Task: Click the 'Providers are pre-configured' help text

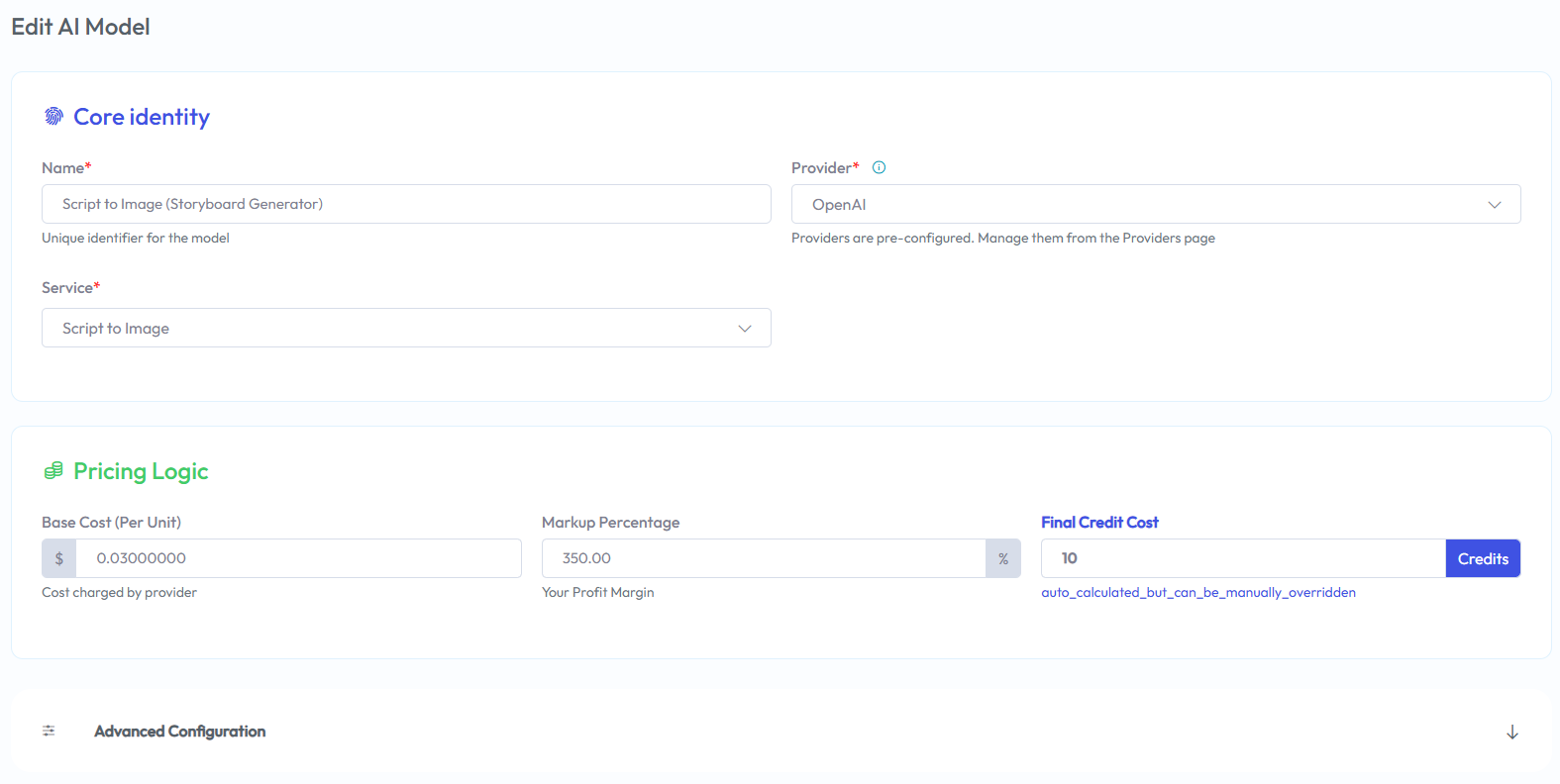Action: [1003, 238]
